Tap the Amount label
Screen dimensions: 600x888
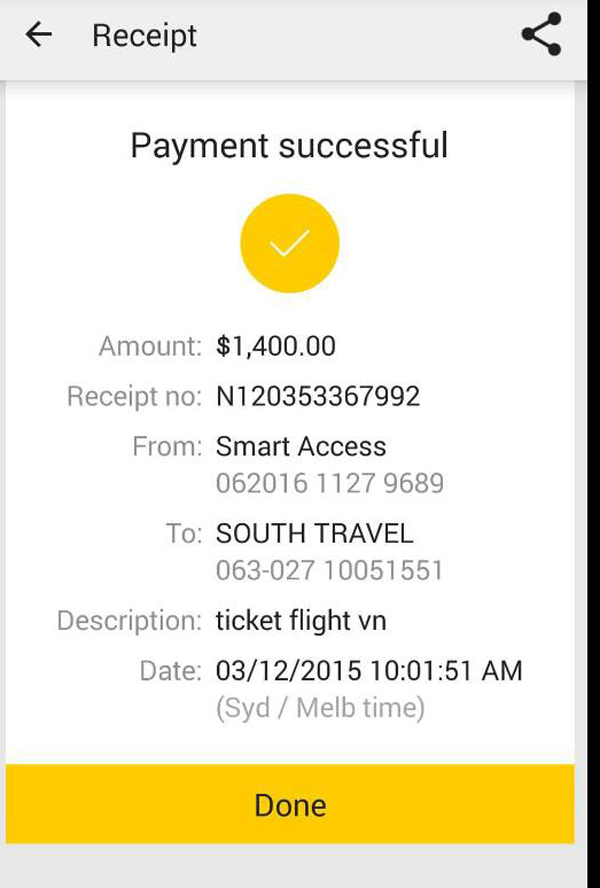(x=150, y=346)
